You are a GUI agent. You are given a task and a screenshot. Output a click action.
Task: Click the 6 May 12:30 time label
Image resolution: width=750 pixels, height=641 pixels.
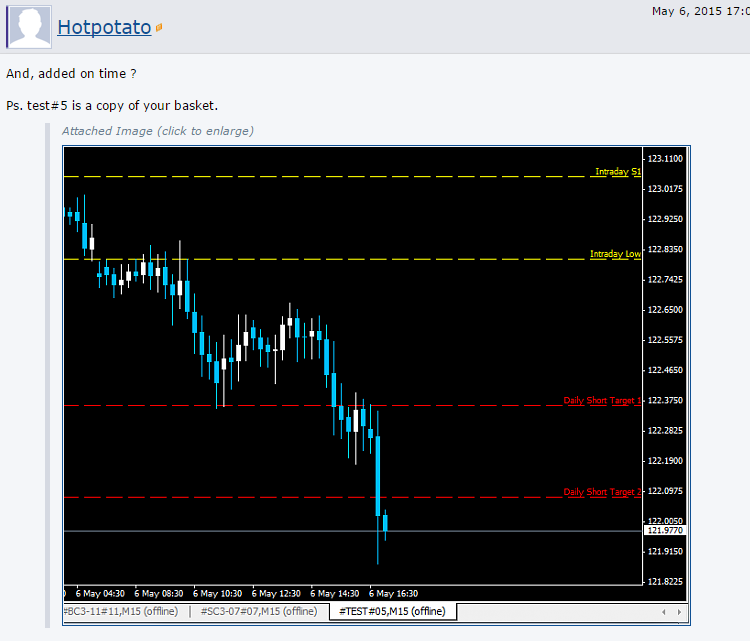pyautogui.click(x=276, y=593)
